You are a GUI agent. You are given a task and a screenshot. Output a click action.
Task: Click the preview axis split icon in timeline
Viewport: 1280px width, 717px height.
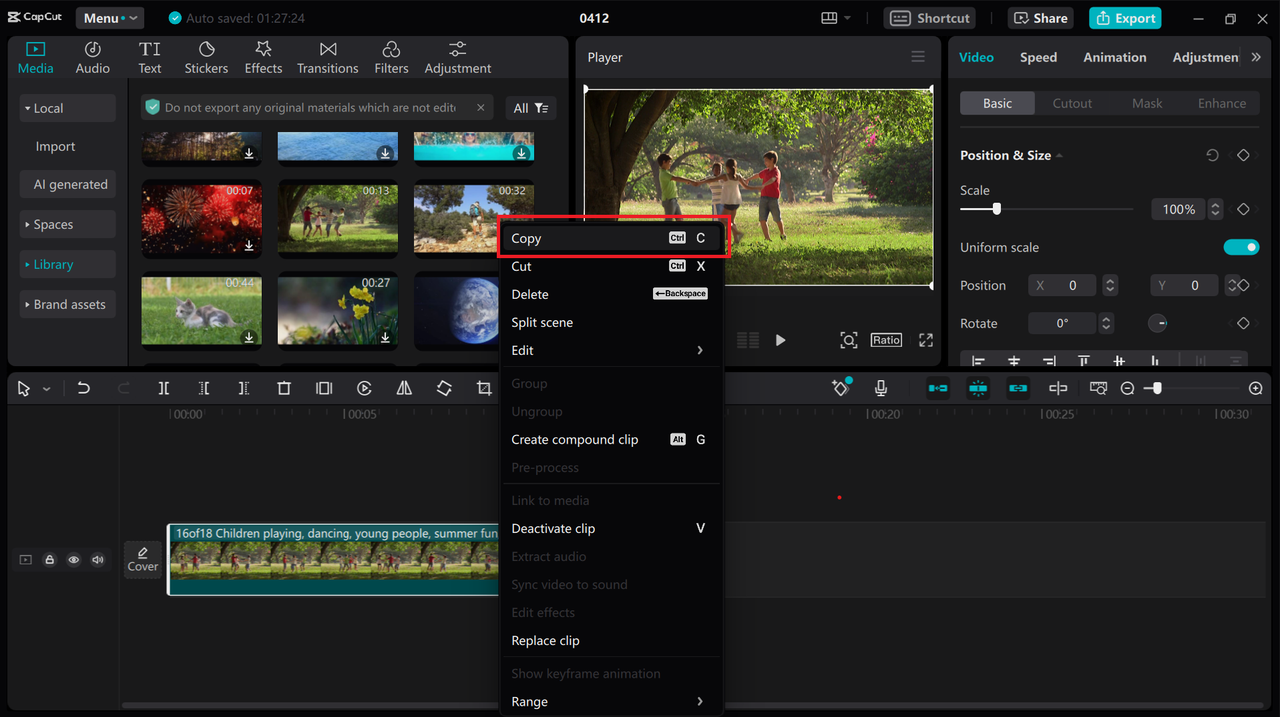point(1058,388)
